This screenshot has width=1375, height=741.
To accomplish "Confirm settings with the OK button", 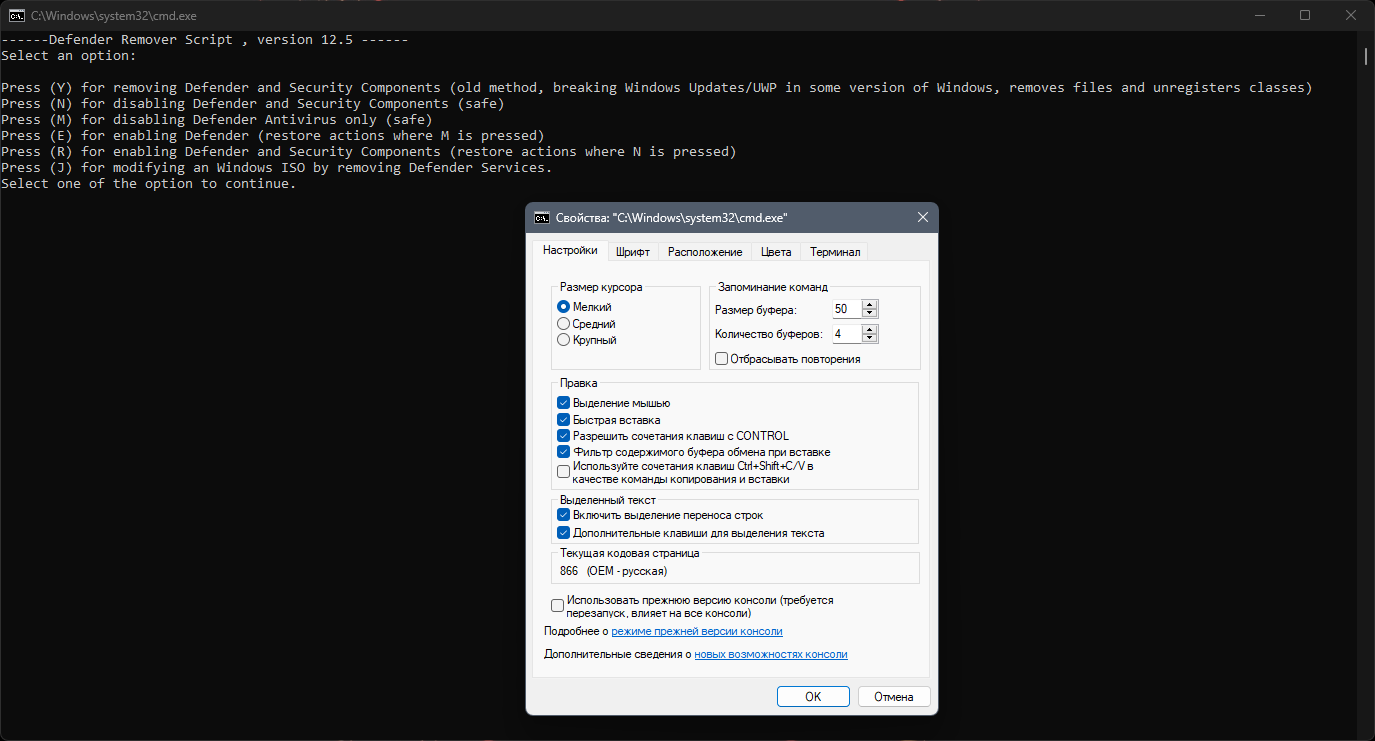I will coord(813,697).
